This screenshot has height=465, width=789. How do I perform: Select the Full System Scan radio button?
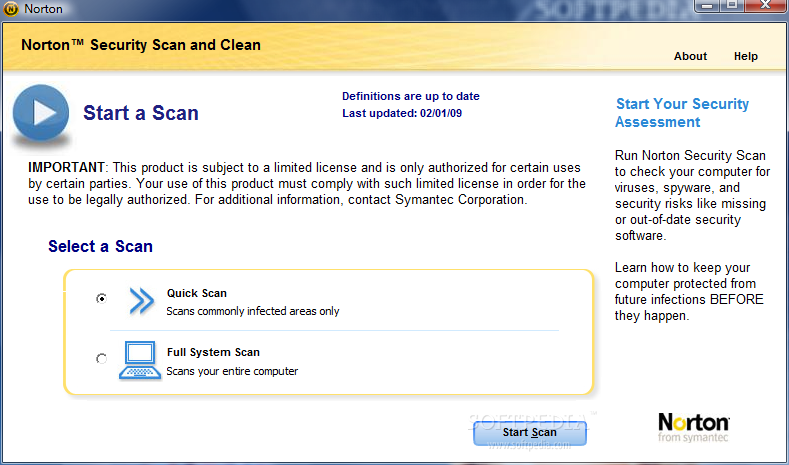click(x=101, y=358)
